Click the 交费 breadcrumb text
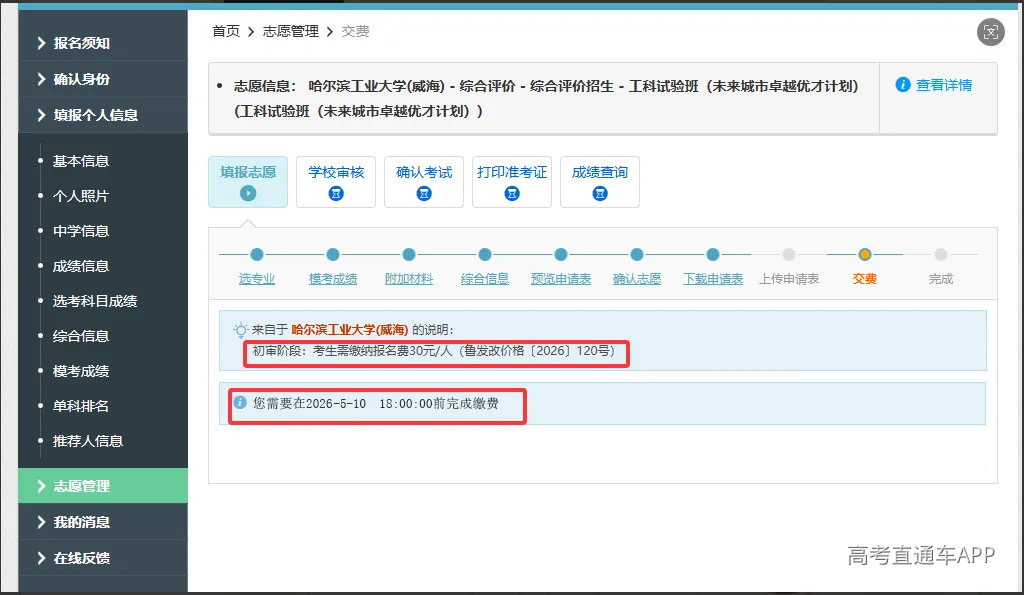This screenshot has width=1024, height=595. coord(355,31)
